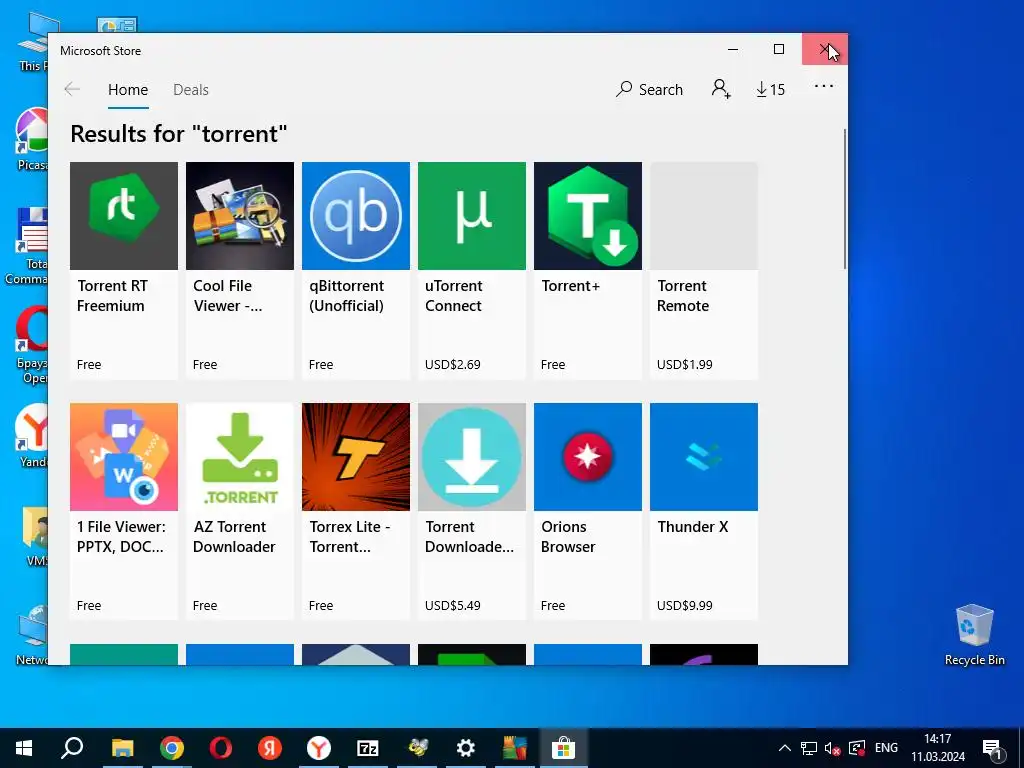
Task: Open 7-Zip from taskbar
Action: point(368,748)
